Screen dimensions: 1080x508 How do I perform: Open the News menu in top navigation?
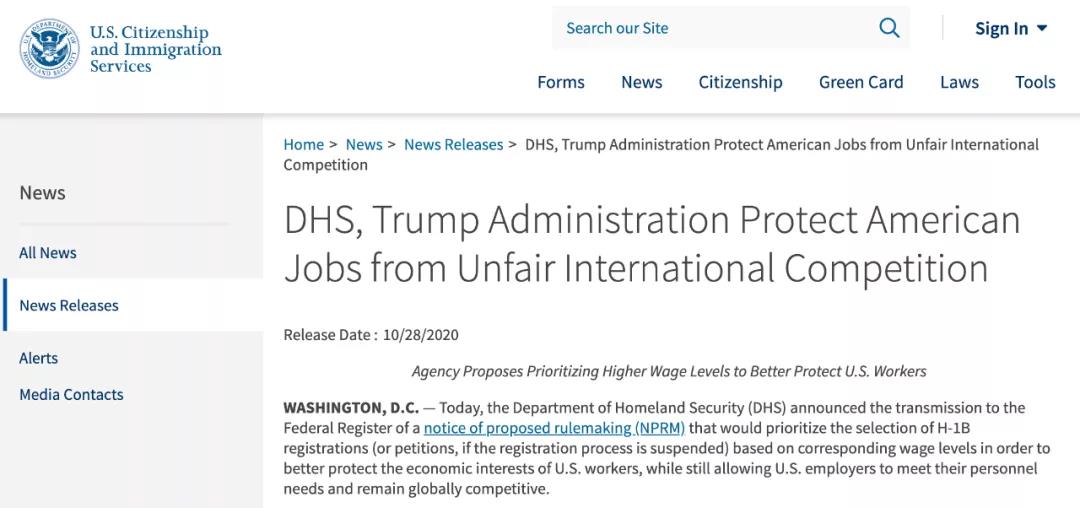641,83
